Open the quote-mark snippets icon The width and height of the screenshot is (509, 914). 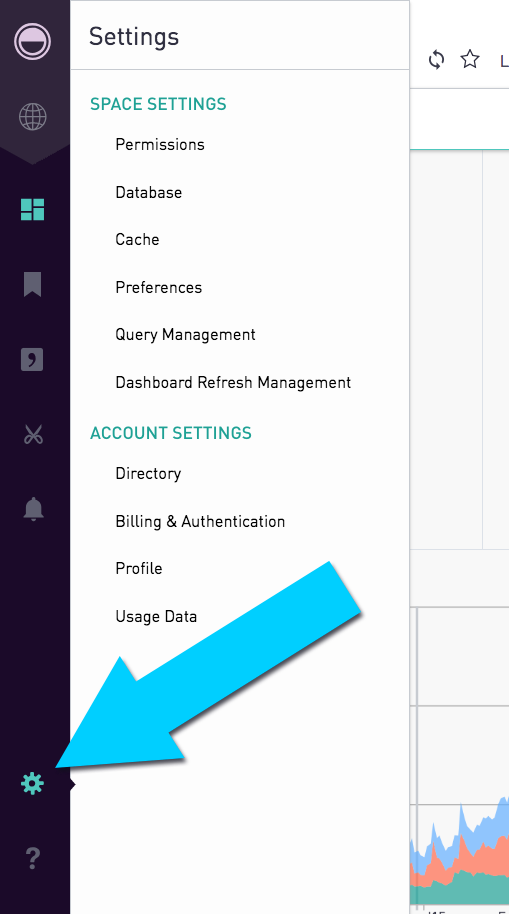[x=33, y=360]
